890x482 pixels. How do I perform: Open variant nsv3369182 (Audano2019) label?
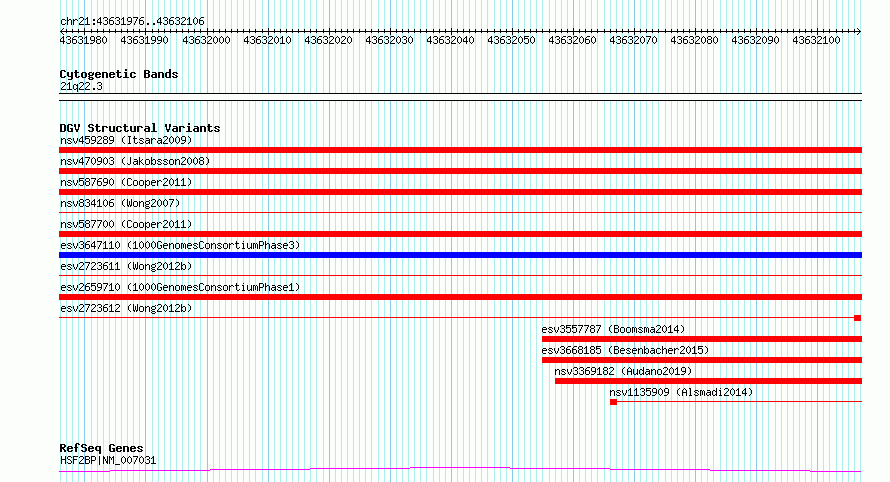coord(623,371)
